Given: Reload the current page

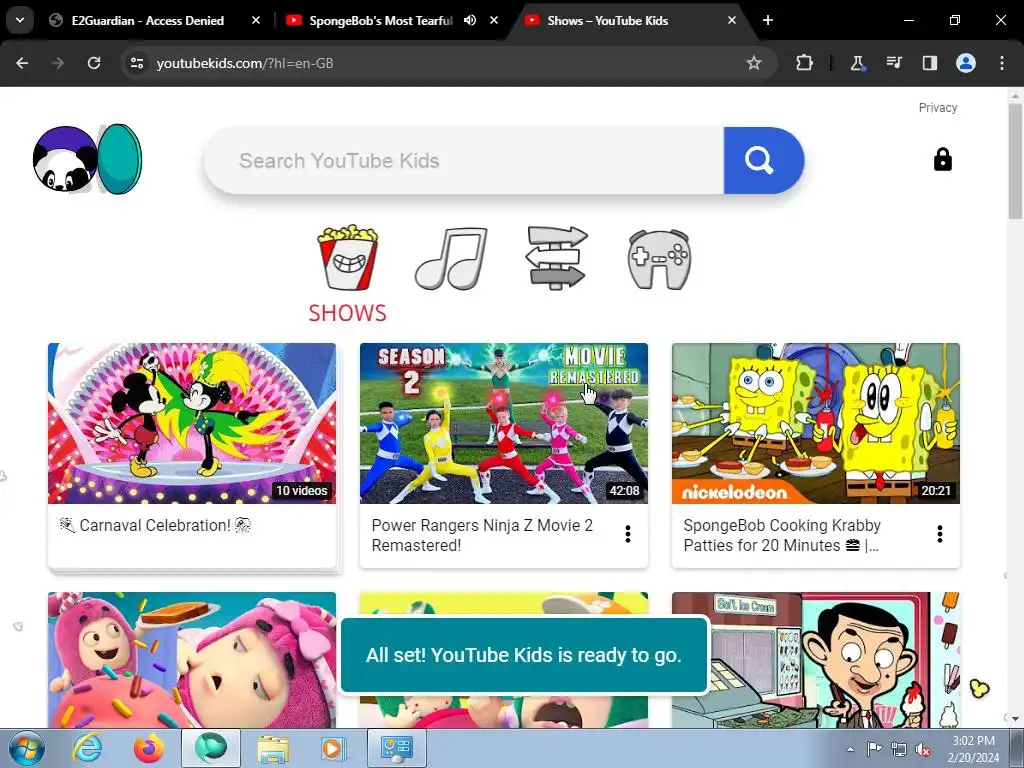Looking at the screenshot, I should (94, 63).
